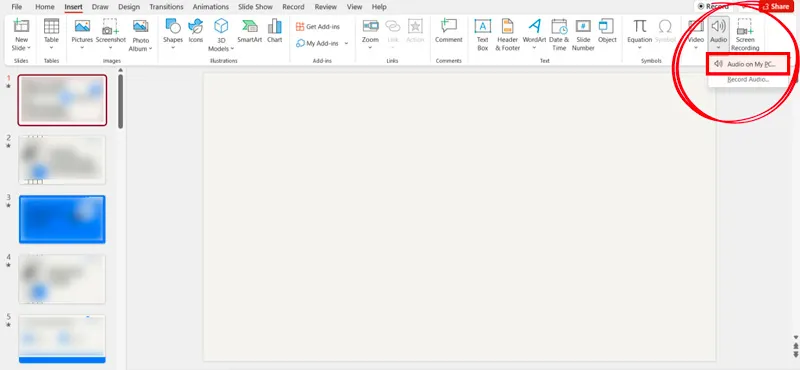Click the Audio ribbon button
Viewport: 800px width, 370px height.
[718, 34]
